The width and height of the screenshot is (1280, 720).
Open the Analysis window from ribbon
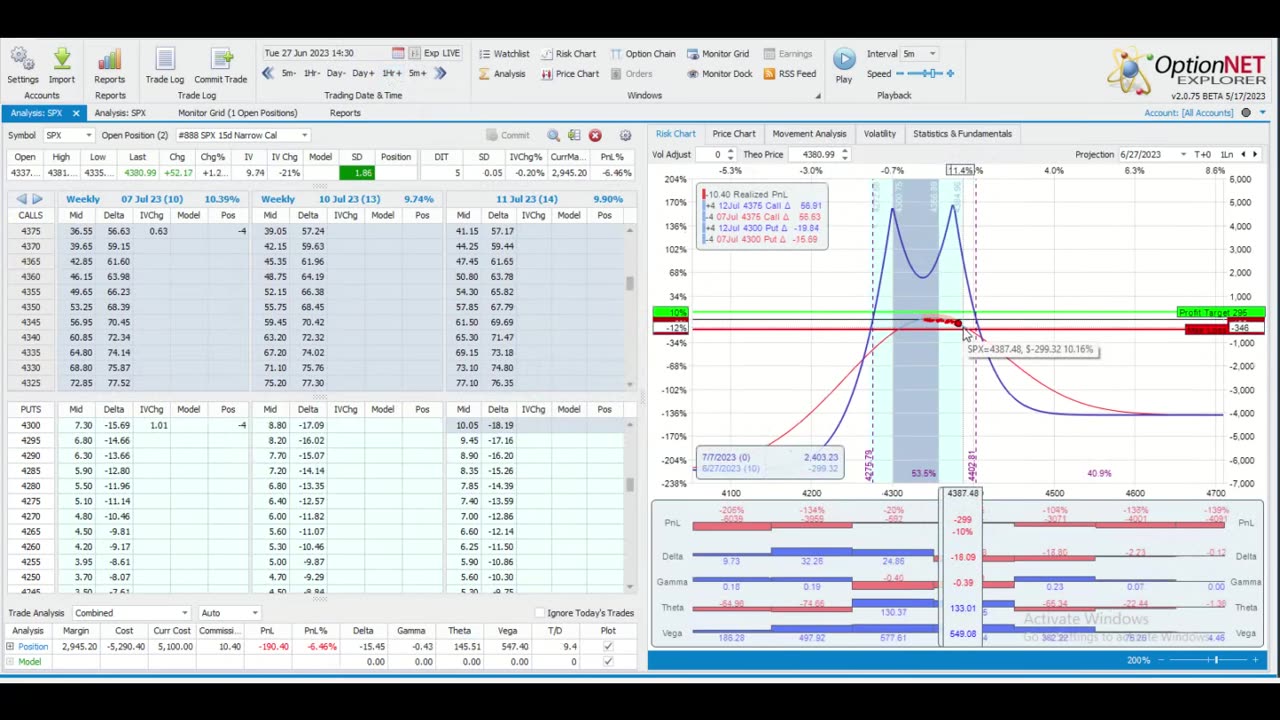tap(501, 74)
